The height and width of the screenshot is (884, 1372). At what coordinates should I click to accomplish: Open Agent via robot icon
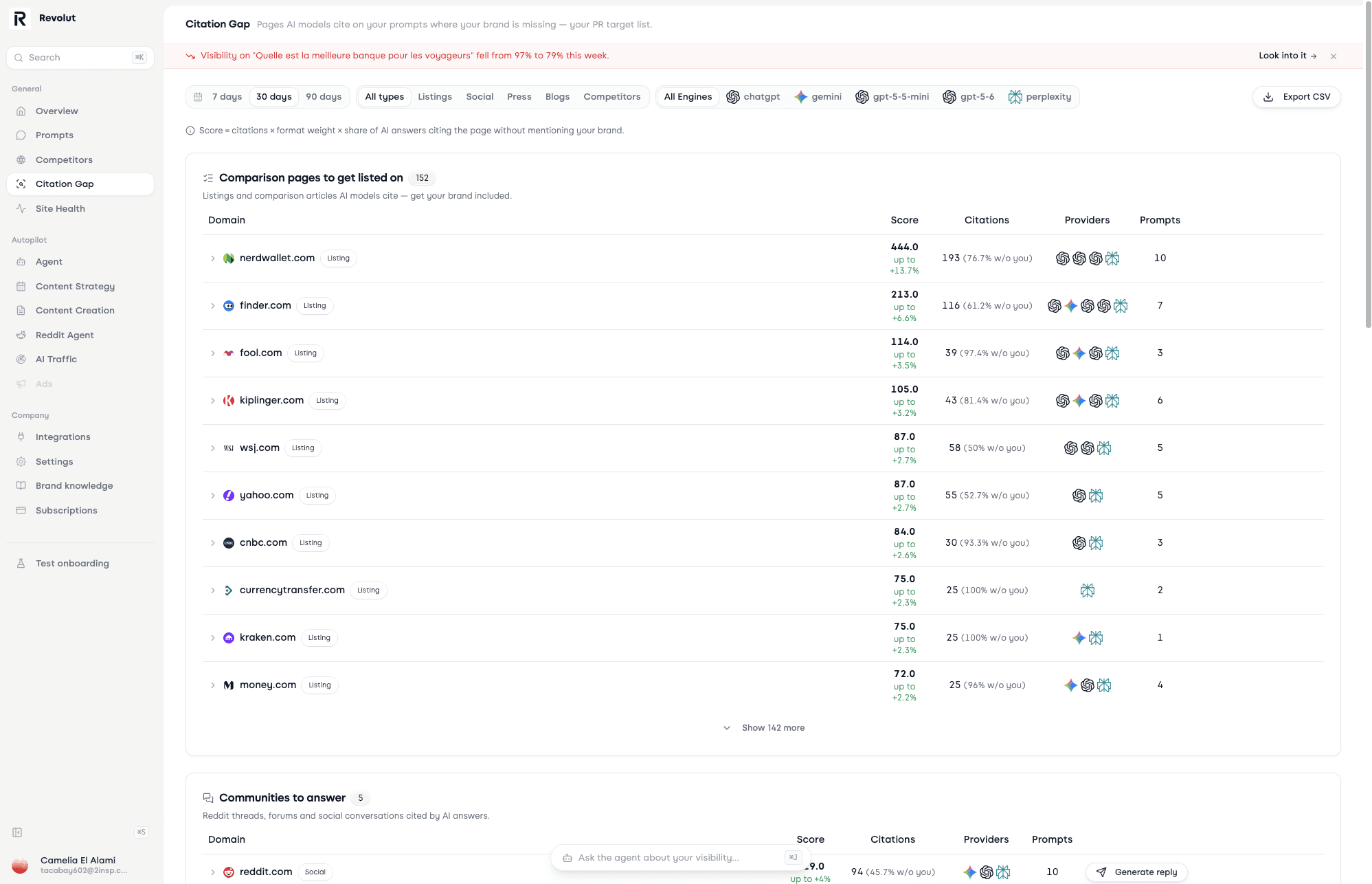(x=21, y=262)
